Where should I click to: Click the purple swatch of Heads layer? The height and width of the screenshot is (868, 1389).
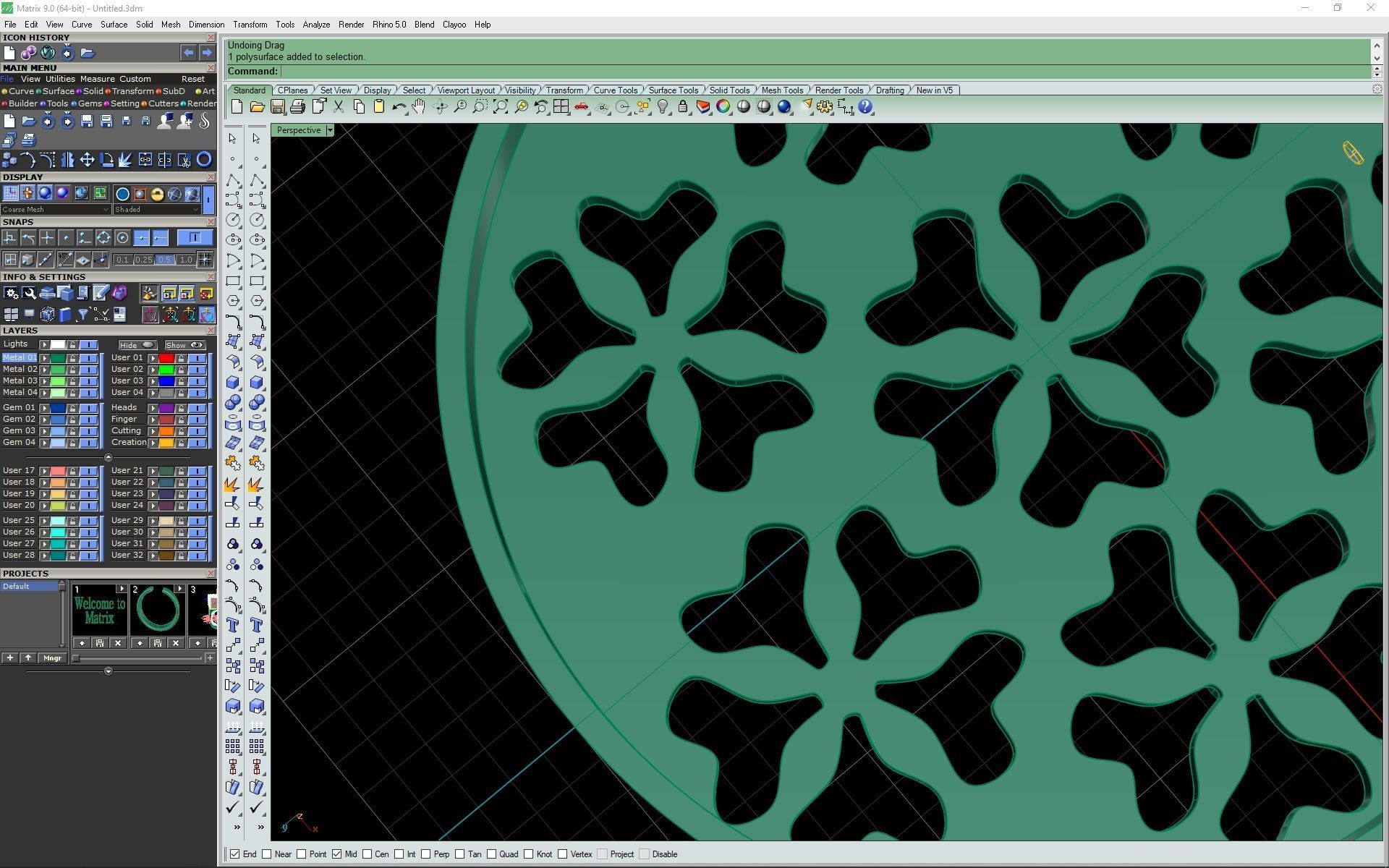pos(166,408)
